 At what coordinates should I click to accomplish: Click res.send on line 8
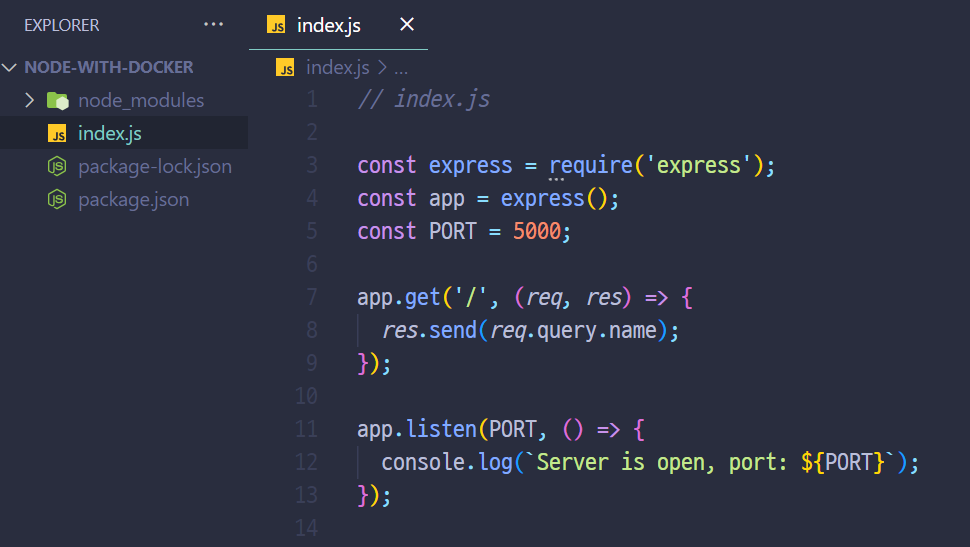pos(429,330)
